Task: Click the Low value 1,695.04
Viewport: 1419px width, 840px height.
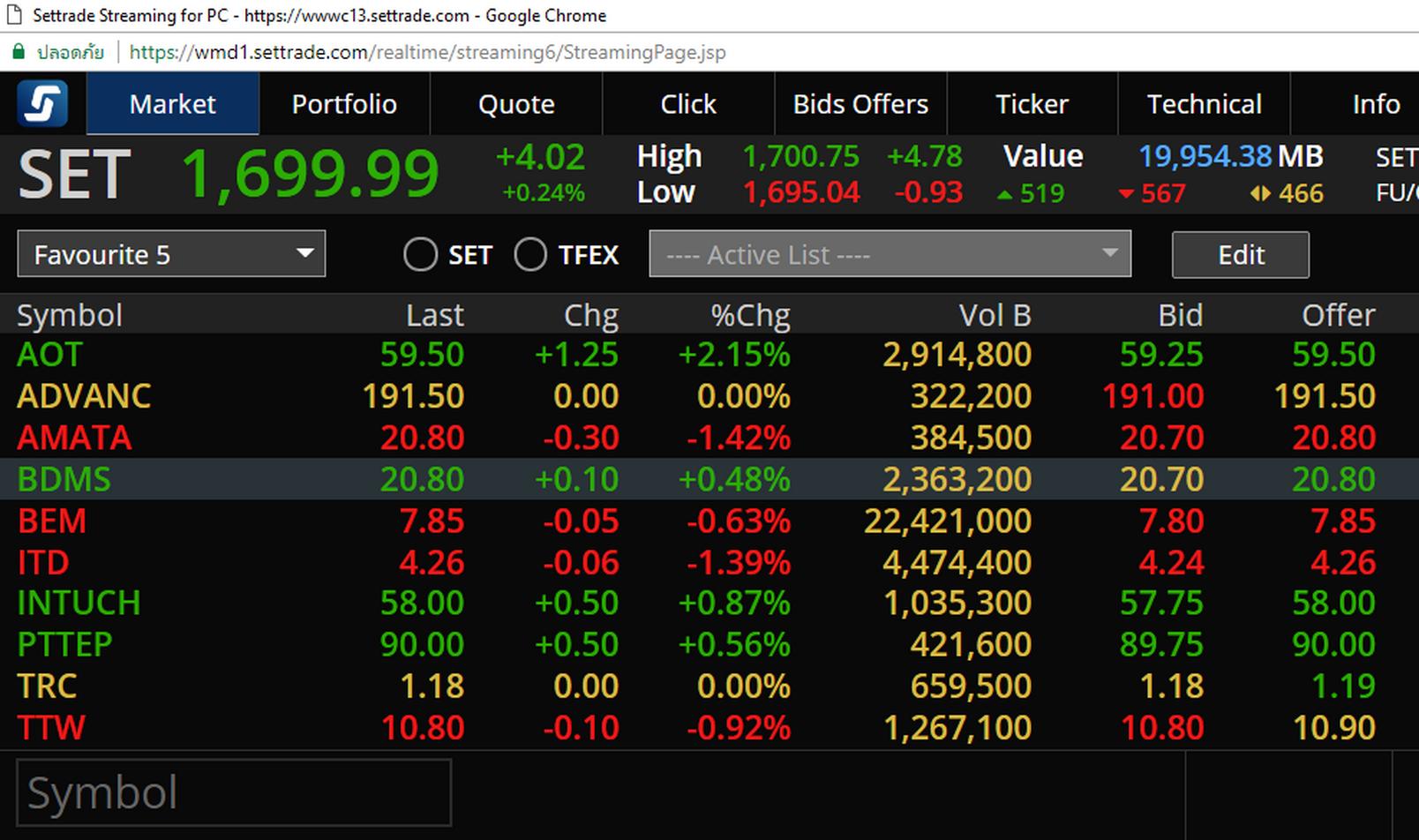Action: (800, 192)
